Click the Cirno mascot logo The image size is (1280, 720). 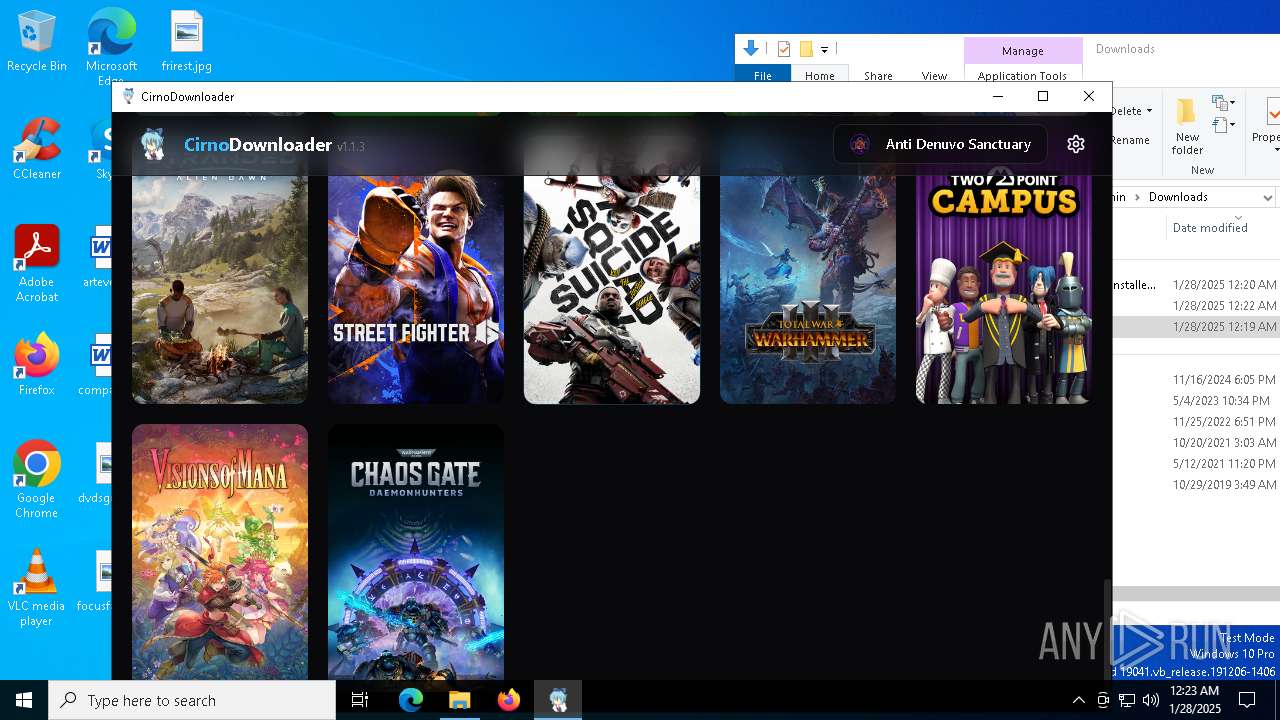(x=153, y=145)
